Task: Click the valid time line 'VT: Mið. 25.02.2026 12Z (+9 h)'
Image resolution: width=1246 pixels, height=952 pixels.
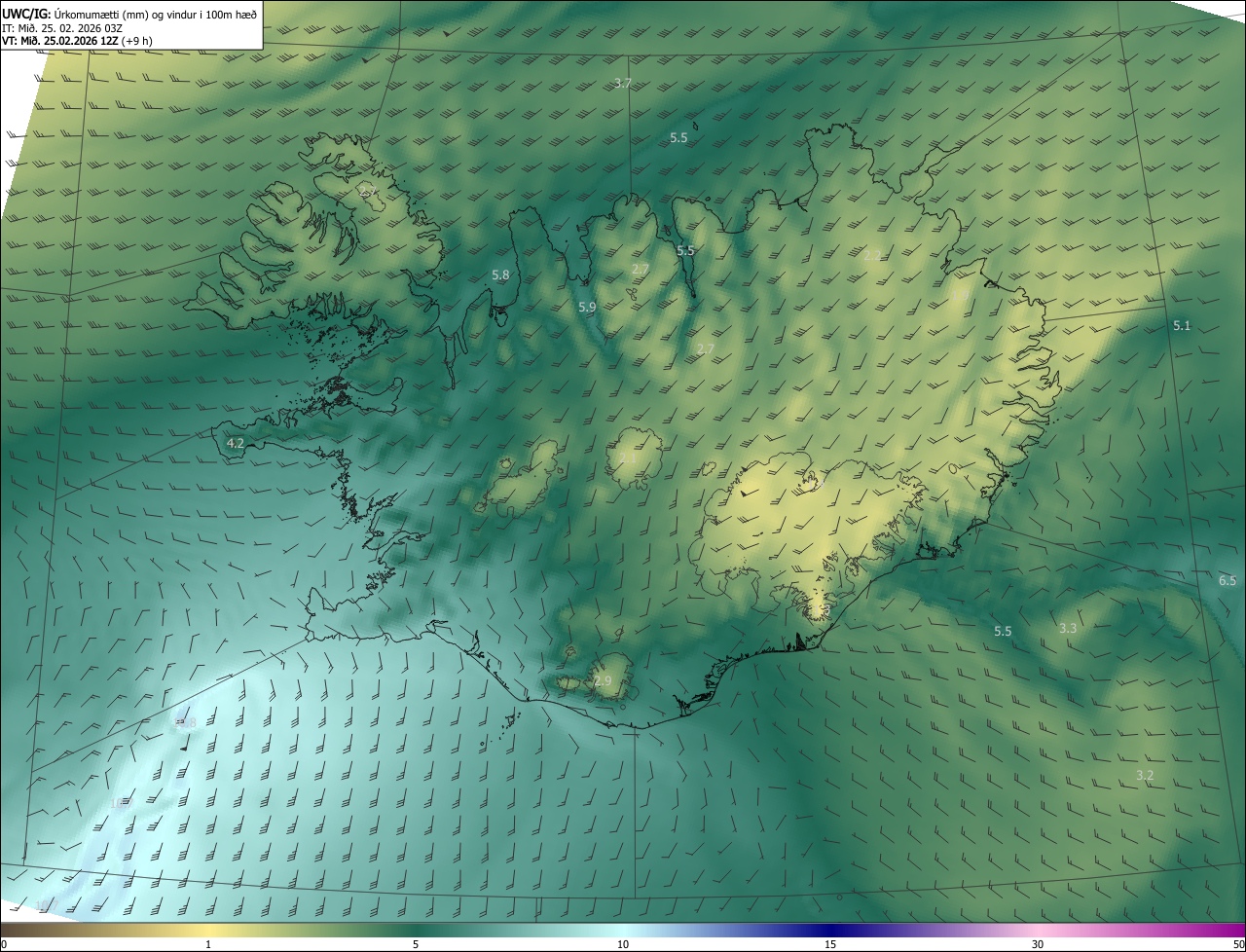Action: click(x=78, y=41)
